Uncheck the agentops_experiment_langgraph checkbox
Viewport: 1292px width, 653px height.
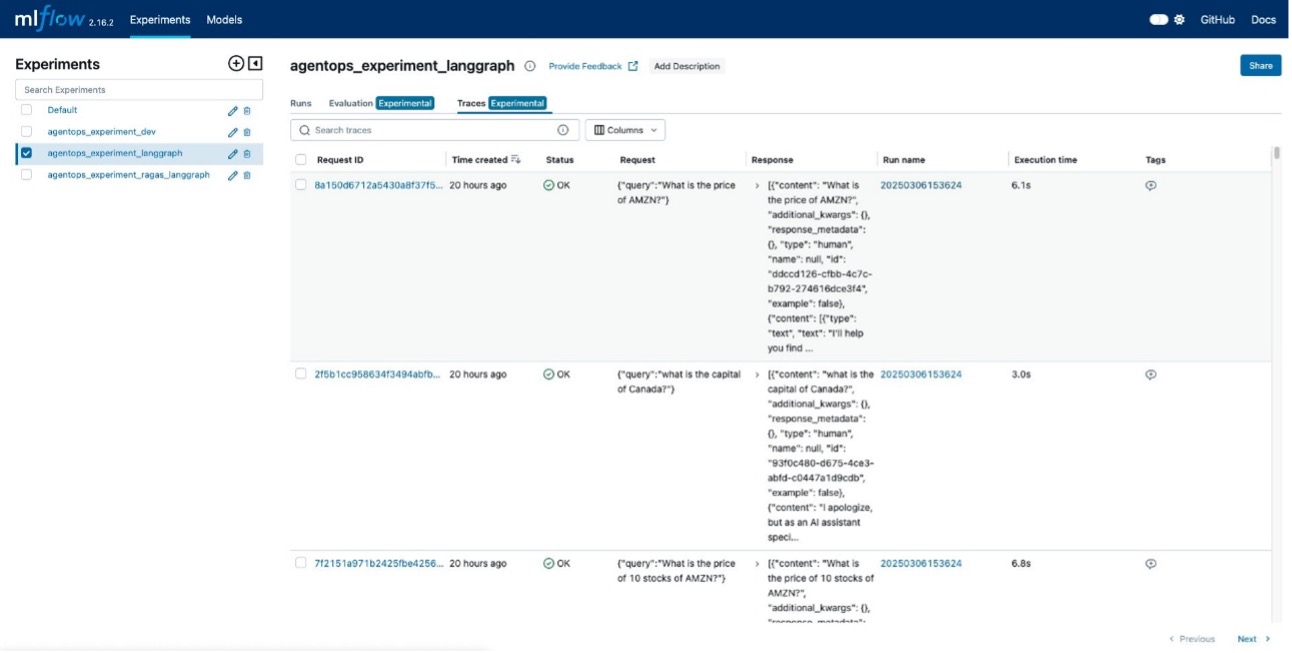(x=27, y=153)
